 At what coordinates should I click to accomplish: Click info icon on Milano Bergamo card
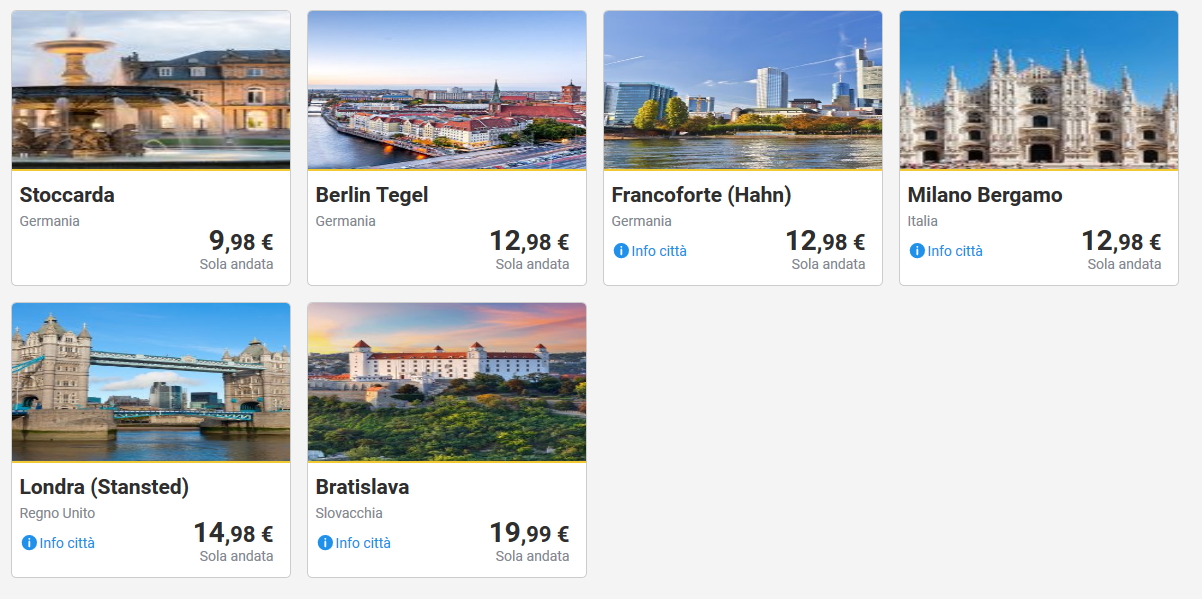[x=917, y=251]
